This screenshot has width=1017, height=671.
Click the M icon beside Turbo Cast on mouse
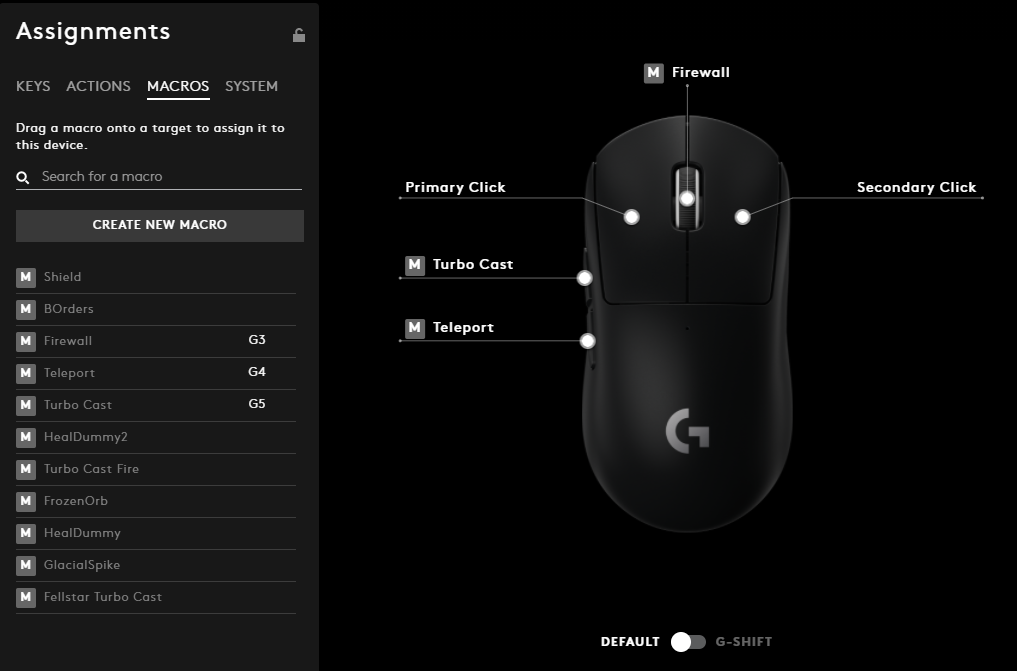415,265
